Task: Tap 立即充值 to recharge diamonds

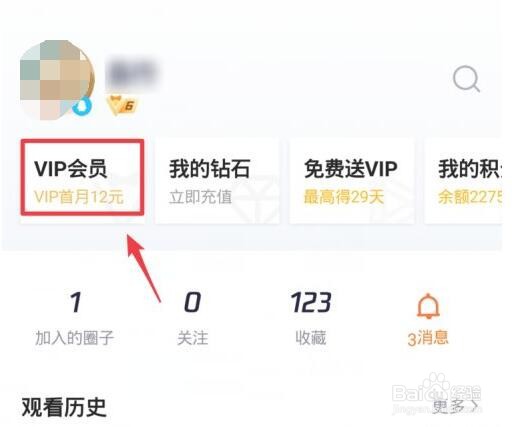Action: 200,197
